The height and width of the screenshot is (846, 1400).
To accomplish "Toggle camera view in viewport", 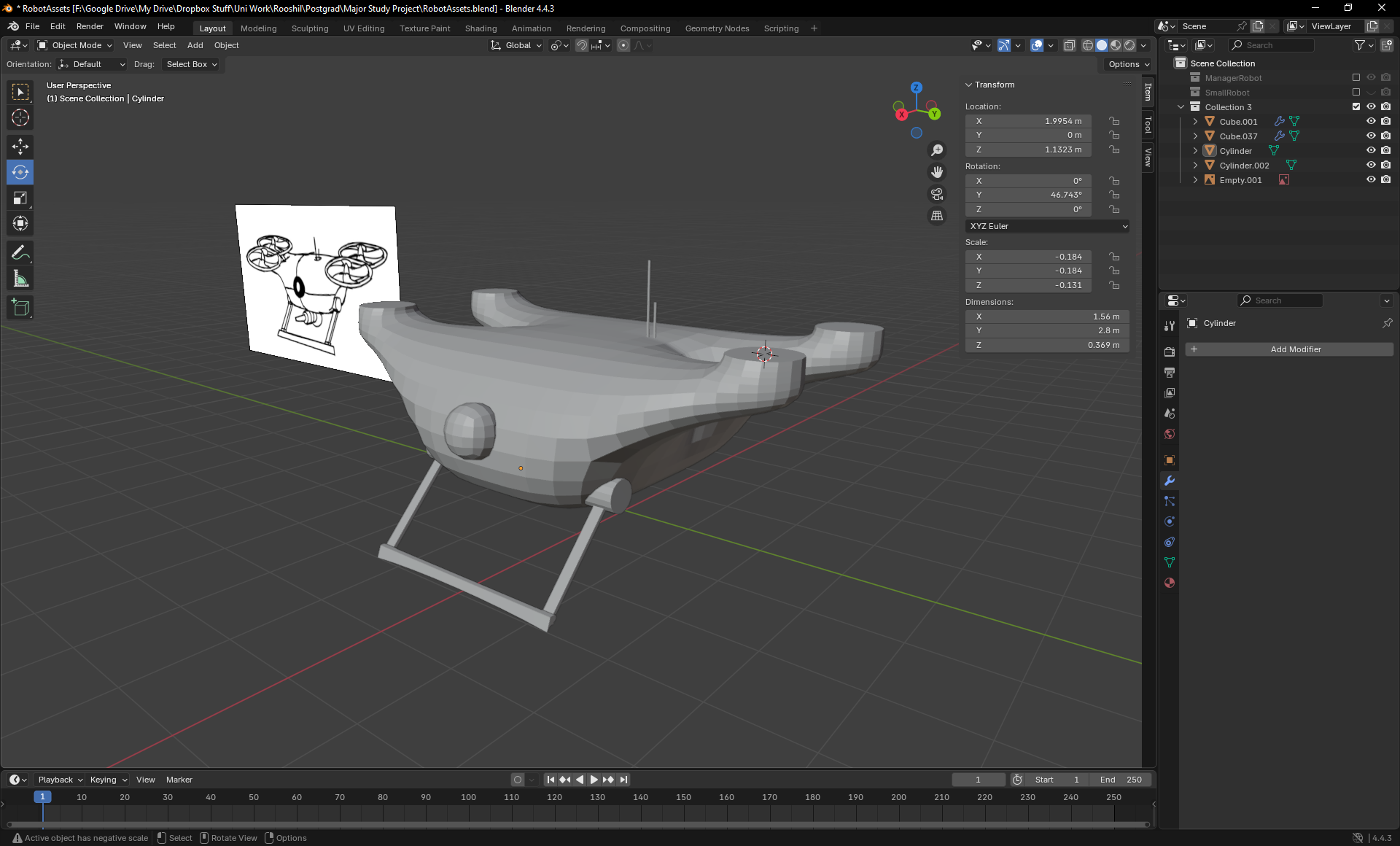I will (937, 194).
